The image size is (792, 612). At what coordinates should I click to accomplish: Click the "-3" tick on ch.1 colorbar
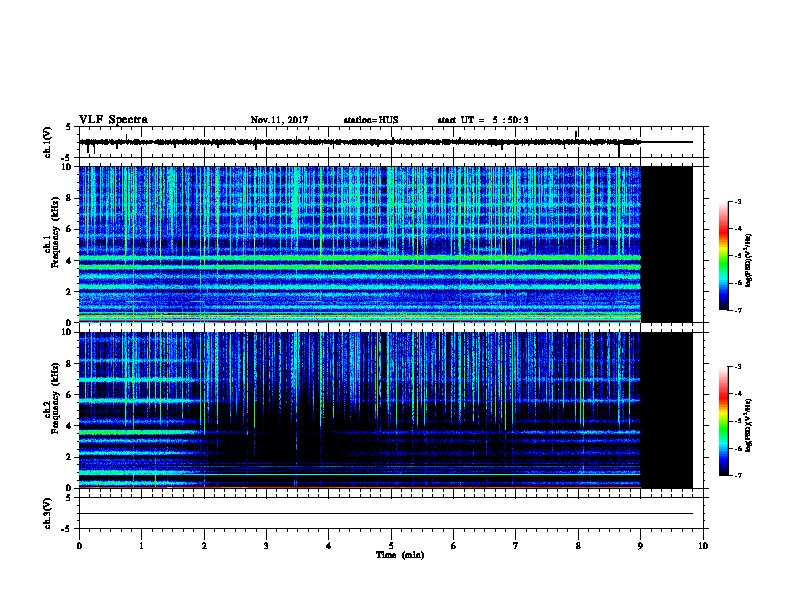(737, 201)
